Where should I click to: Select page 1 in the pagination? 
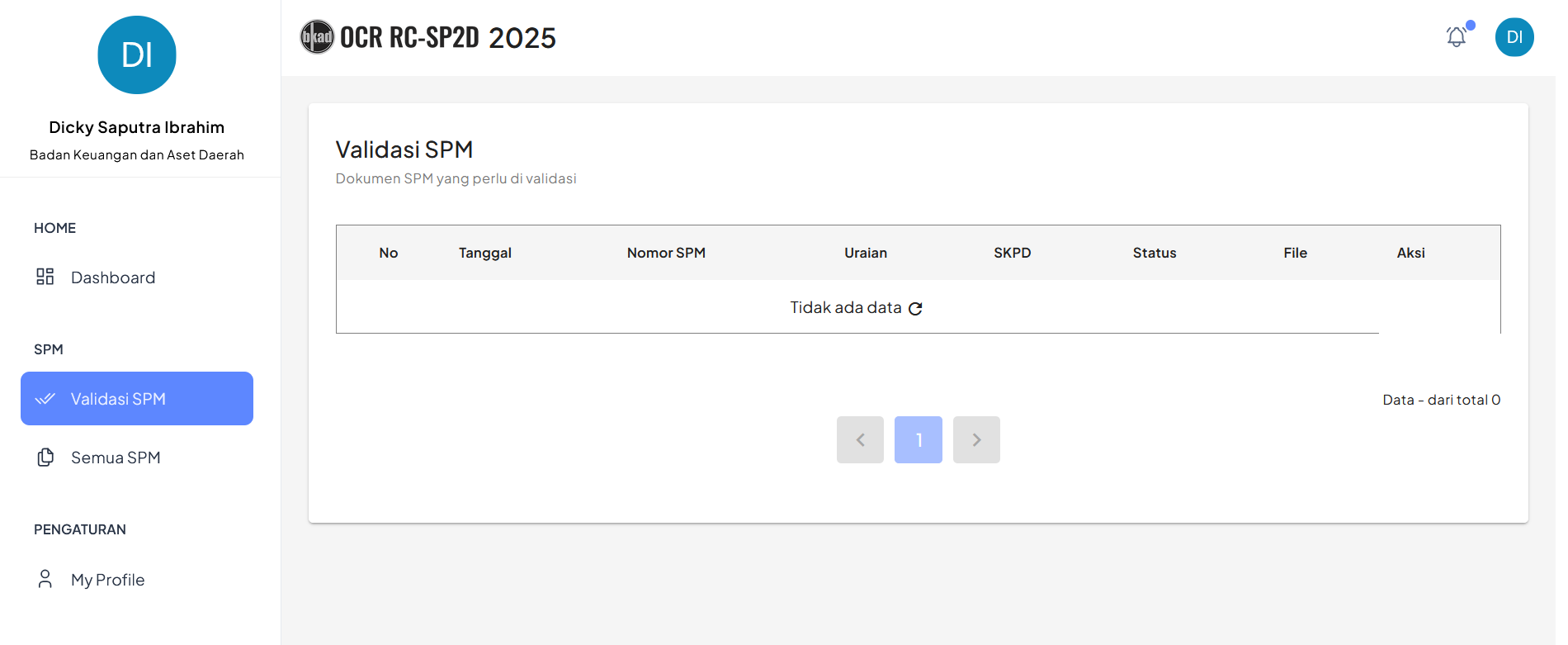tap(919, 439)
